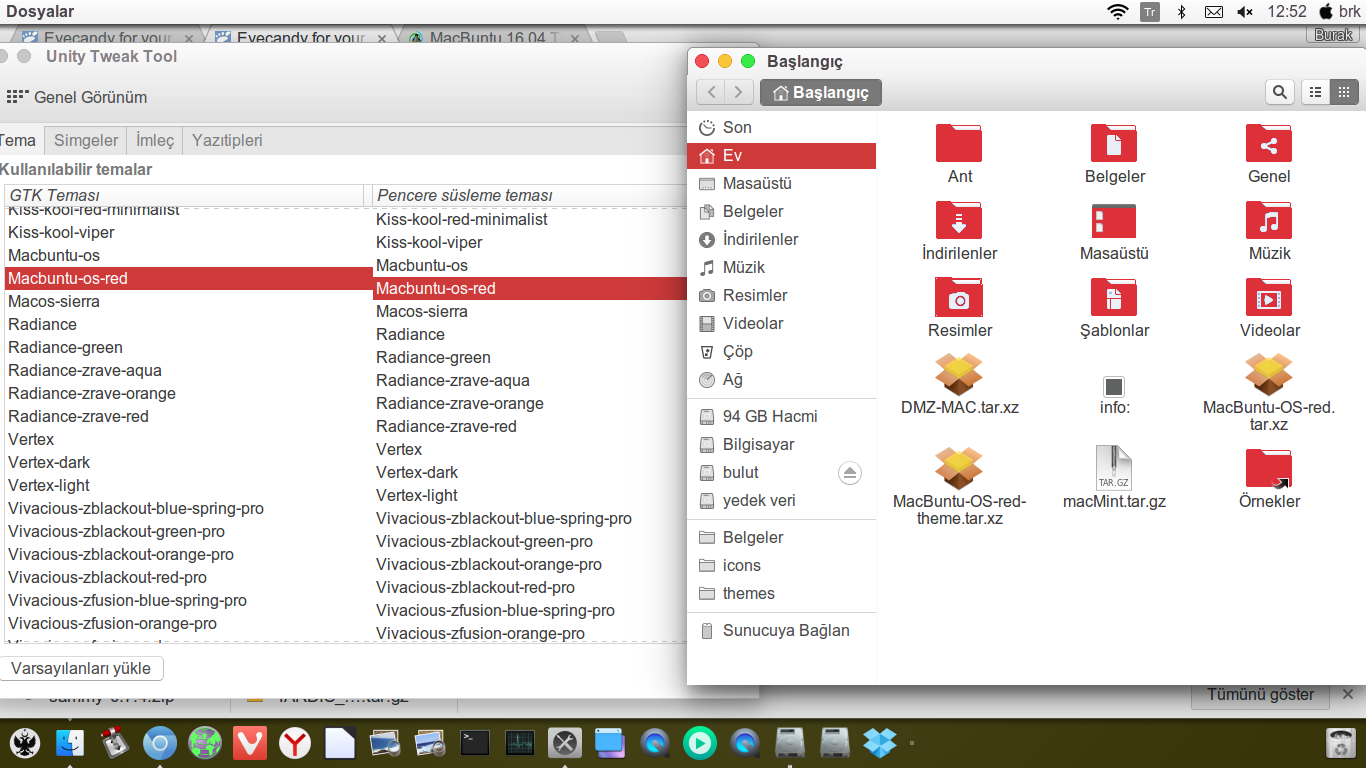Open the Tema tab

click(x=18, y=140)
